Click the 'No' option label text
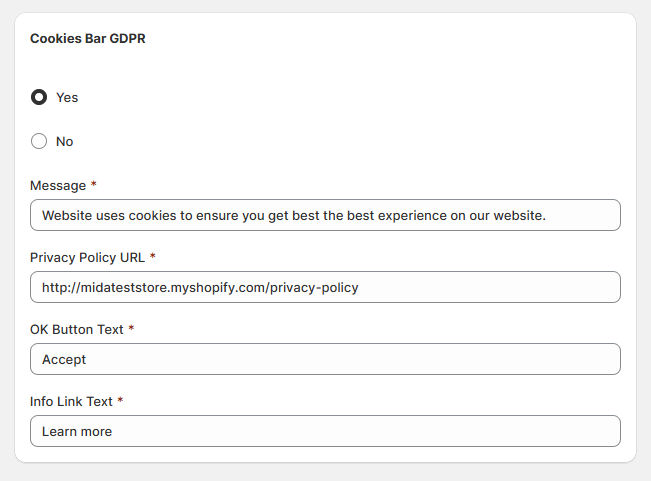The width and height of the screenshot is (651, 481). 65,141
